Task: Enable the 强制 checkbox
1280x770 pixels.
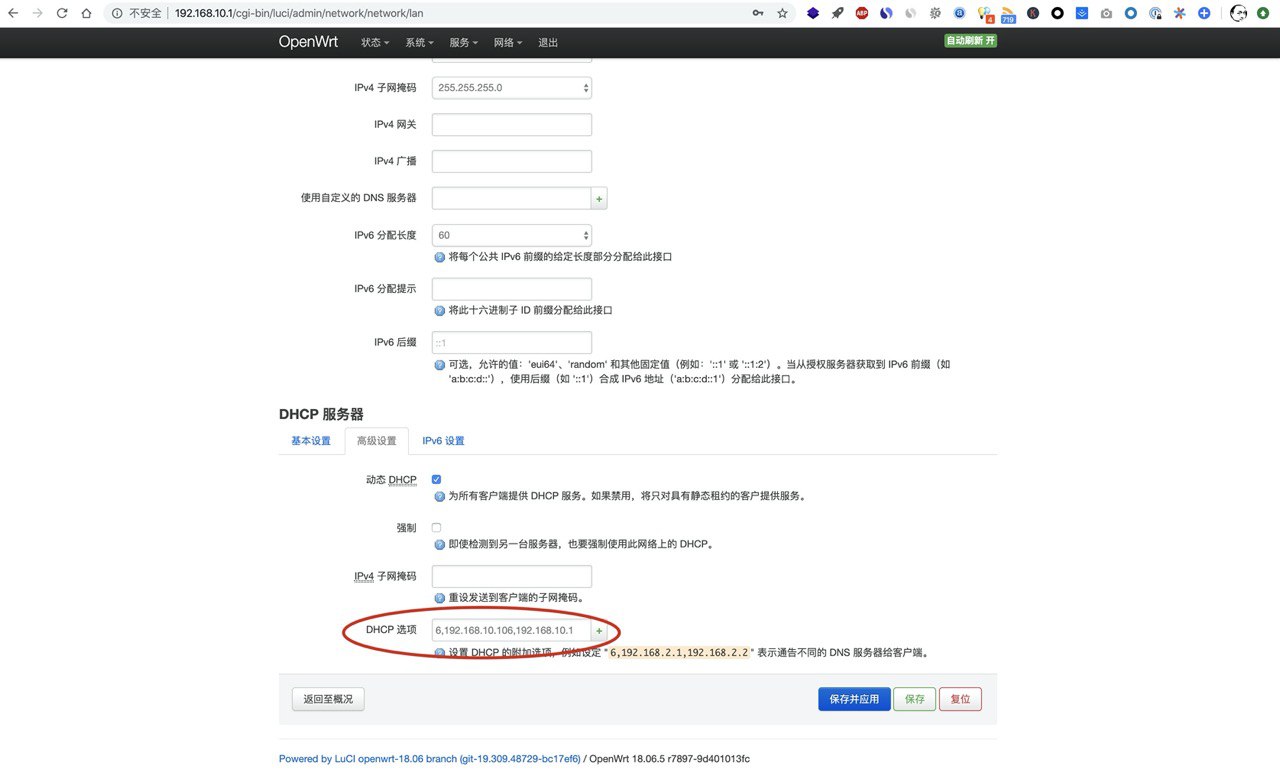Action: point(436,527)
